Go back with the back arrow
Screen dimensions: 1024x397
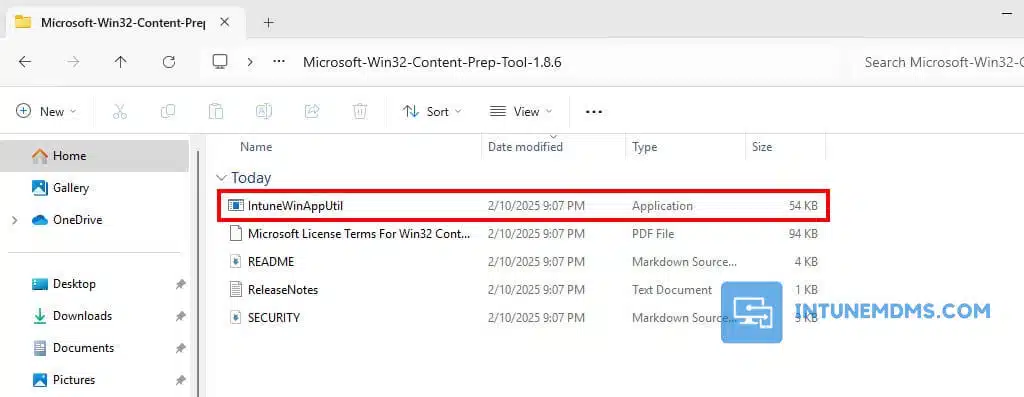click(x=25, y=62)
